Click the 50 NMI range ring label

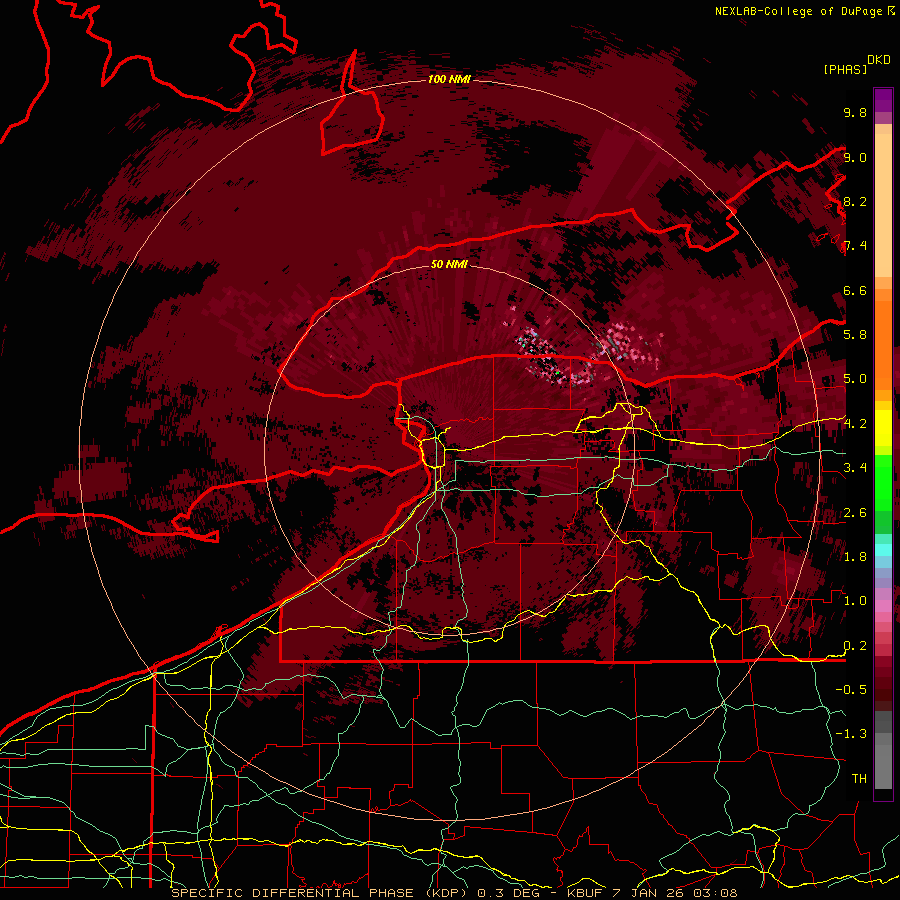449,264
